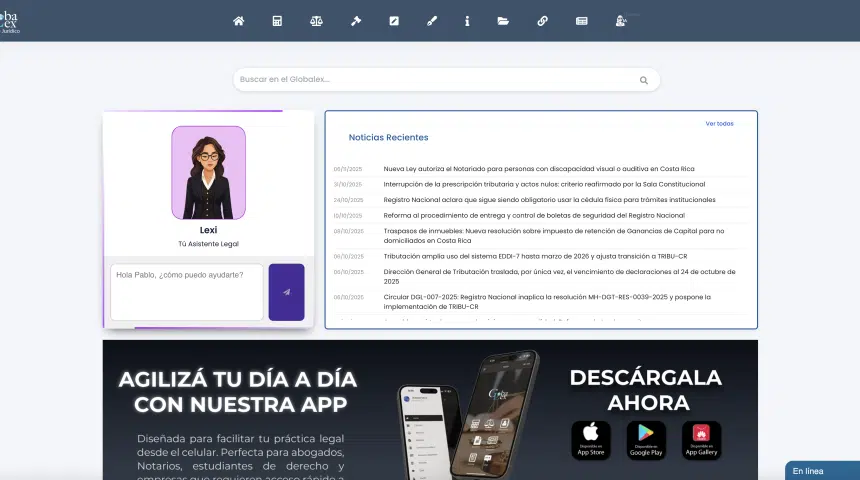Click the balance scales icon

pyautogui.click(x=317, y=21)
